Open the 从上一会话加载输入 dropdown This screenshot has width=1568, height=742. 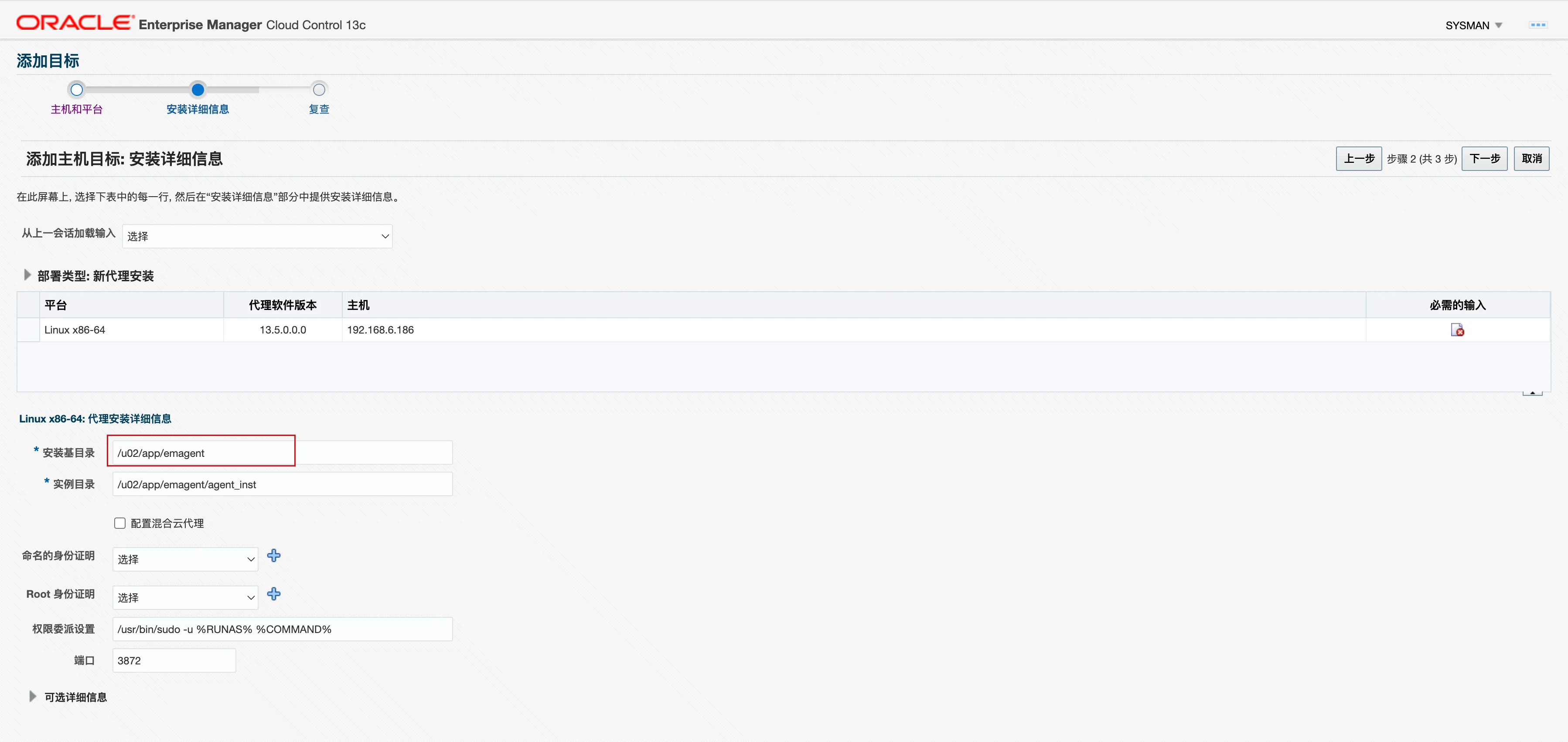tap(257, 236)
